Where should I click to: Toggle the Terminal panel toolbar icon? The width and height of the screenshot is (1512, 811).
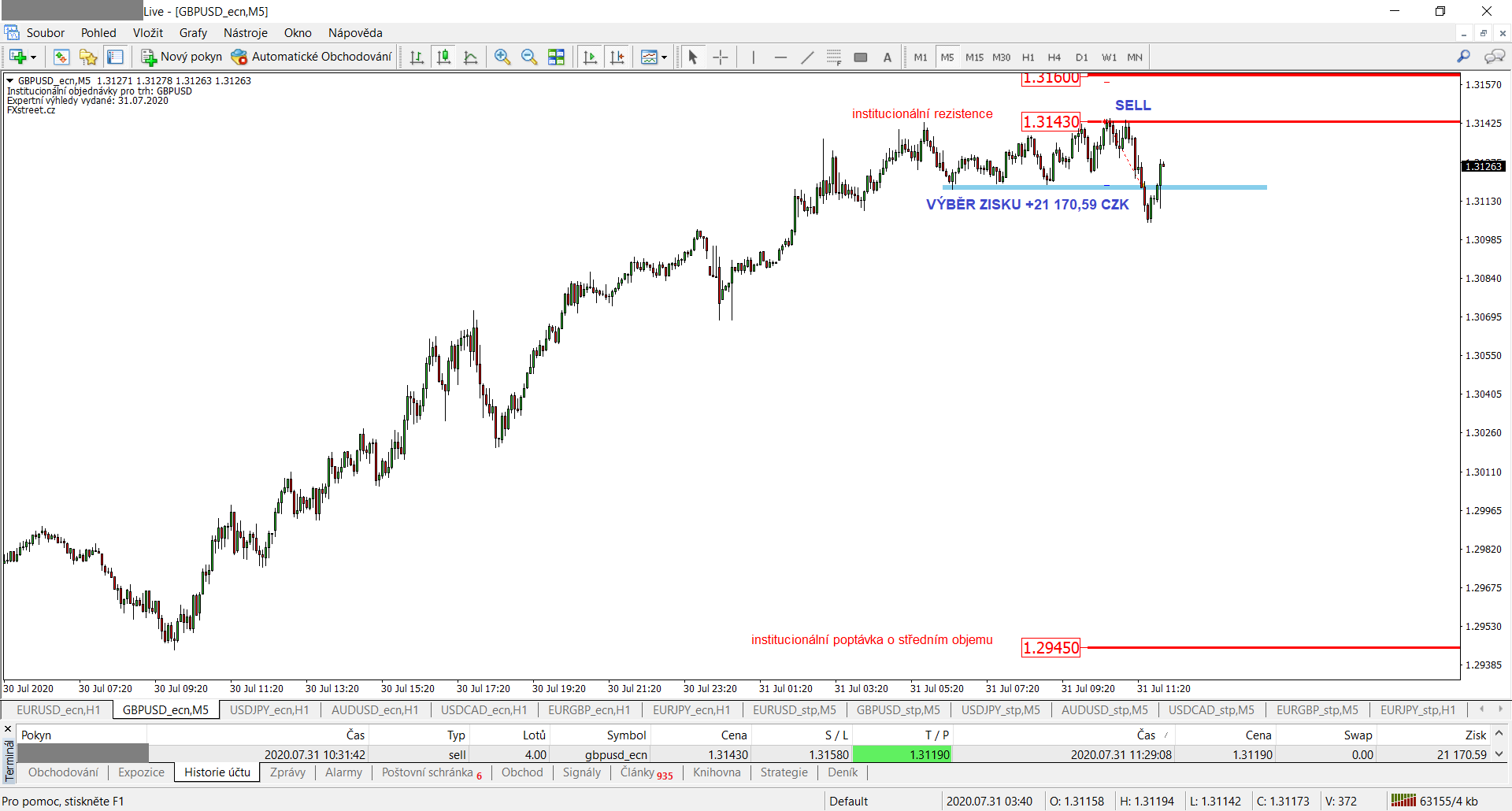115,57
